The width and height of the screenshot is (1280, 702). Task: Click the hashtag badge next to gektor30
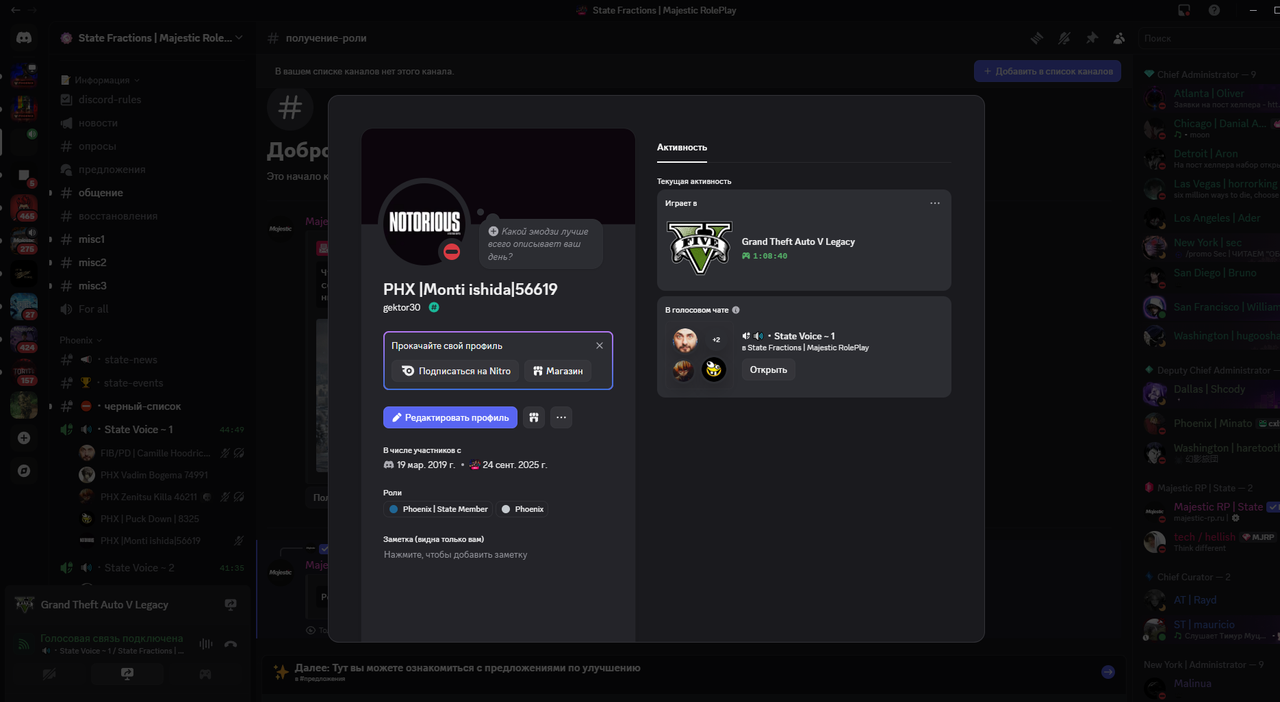[x=434, y=307]
